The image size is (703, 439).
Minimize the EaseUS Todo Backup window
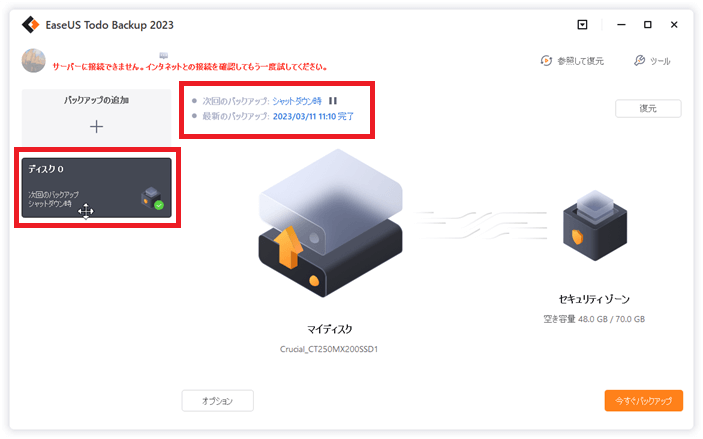(621, 25)
